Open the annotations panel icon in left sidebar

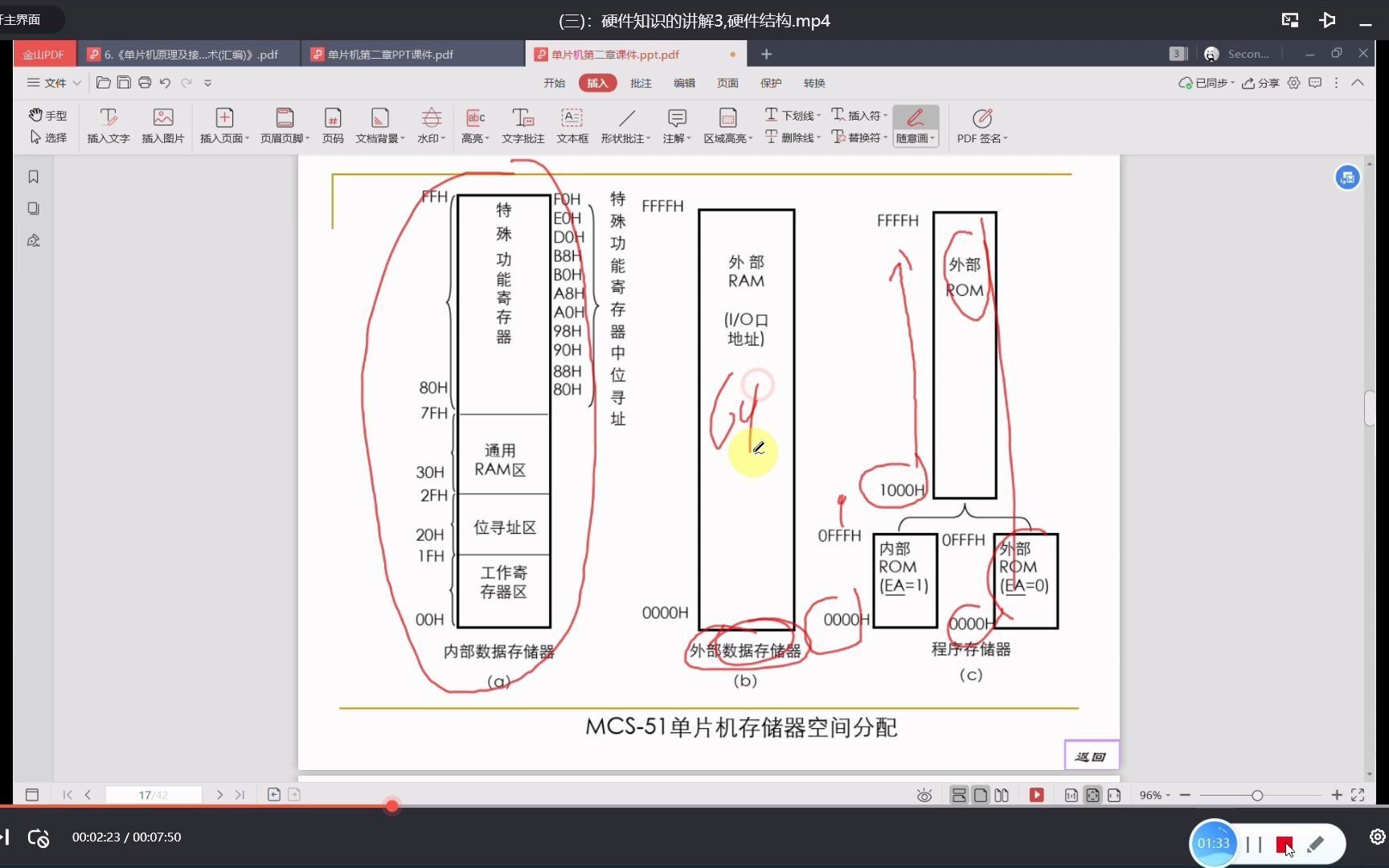tap(33, 240)
